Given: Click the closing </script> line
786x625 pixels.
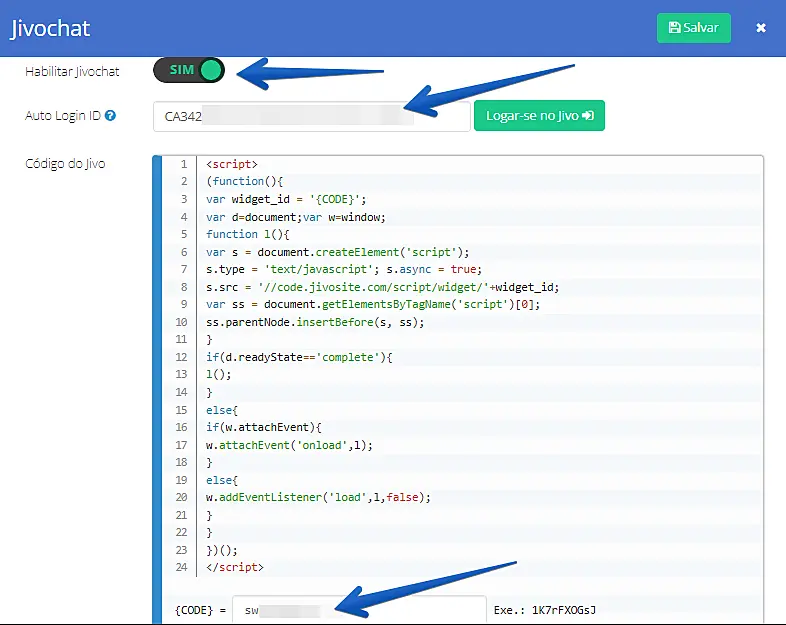Looking at the screenshot, I should pyautogui.click(x=235, y=567).
